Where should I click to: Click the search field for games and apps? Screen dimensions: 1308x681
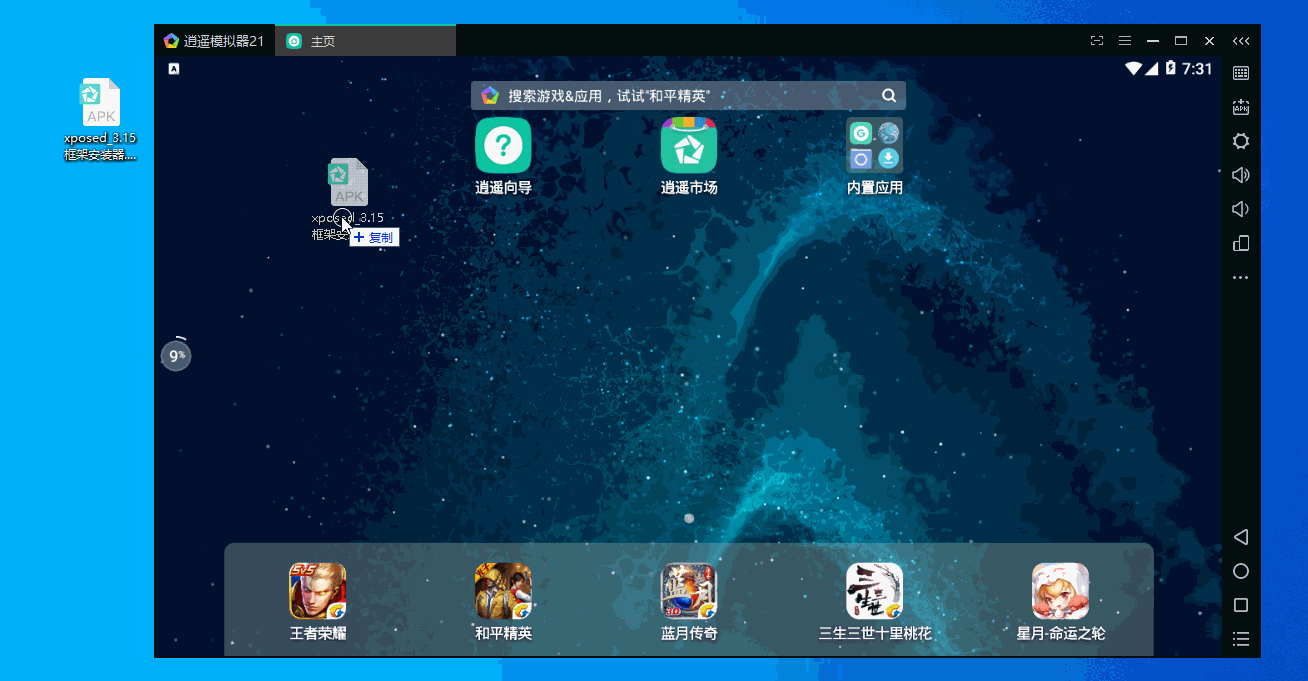pos(688,96)
